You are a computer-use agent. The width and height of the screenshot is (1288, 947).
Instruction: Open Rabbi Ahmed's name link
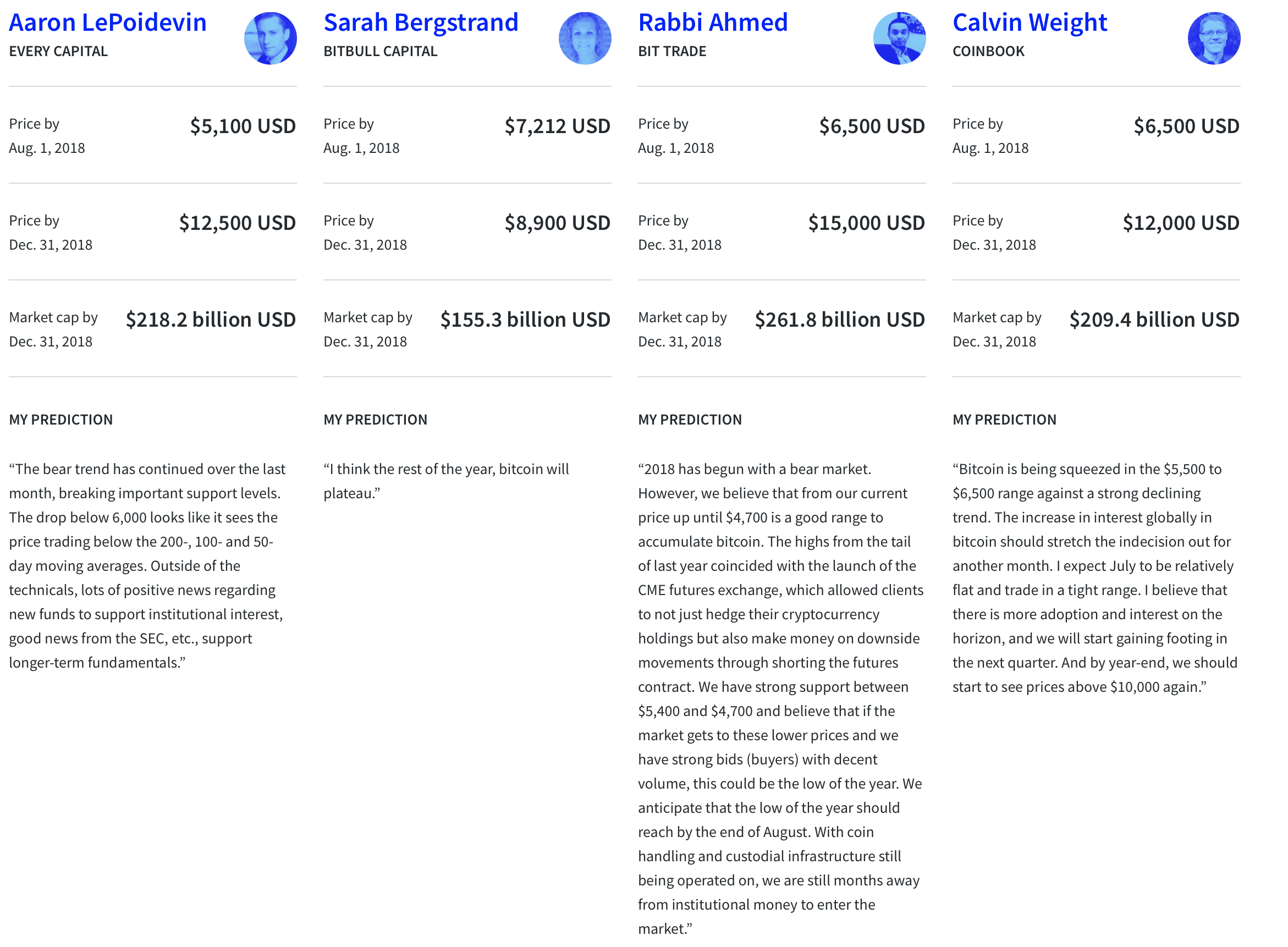point(713,23)
